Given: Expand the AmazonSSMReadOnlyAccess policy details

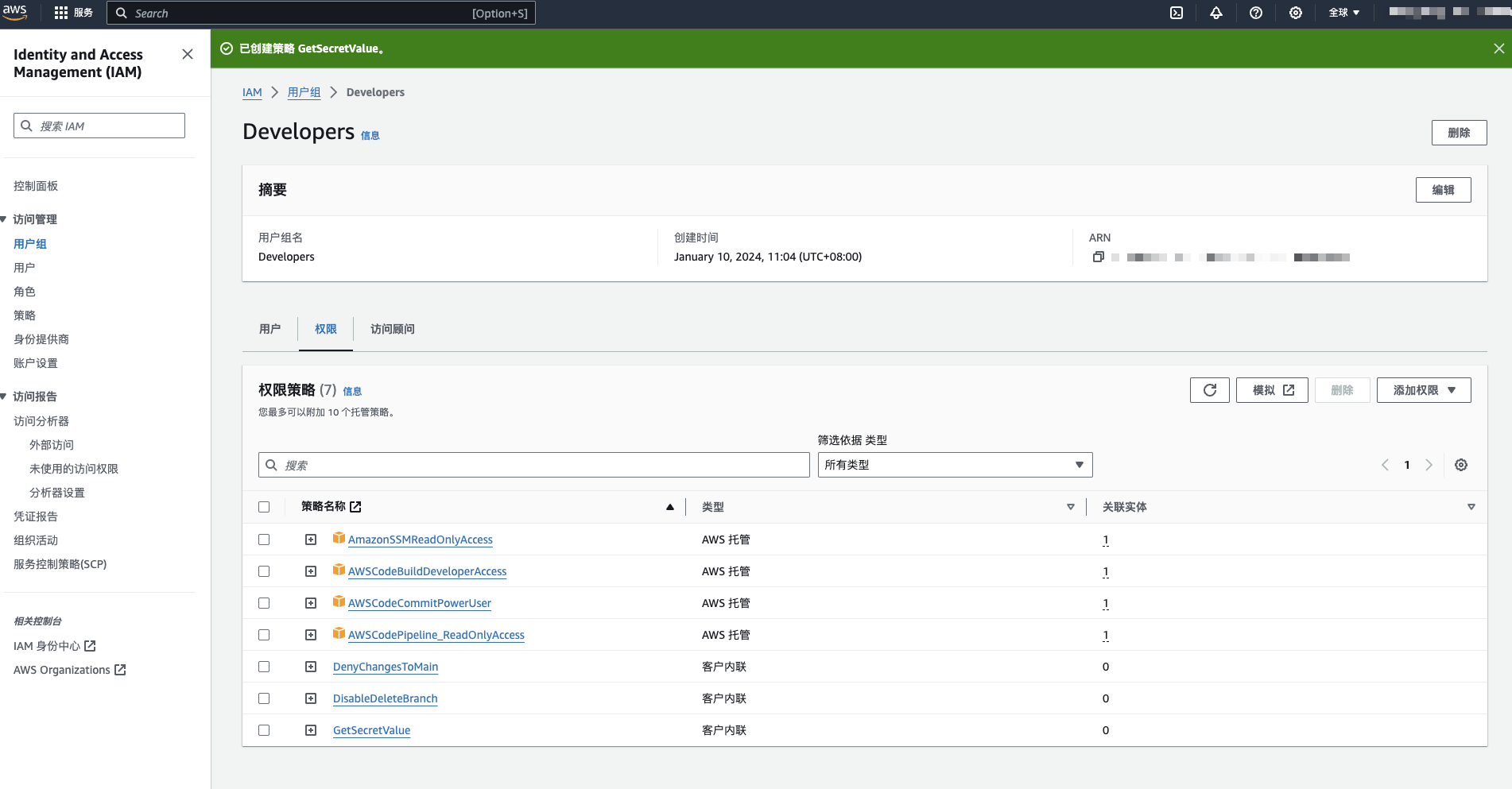Looking at the screenshot, I should 311,540.
